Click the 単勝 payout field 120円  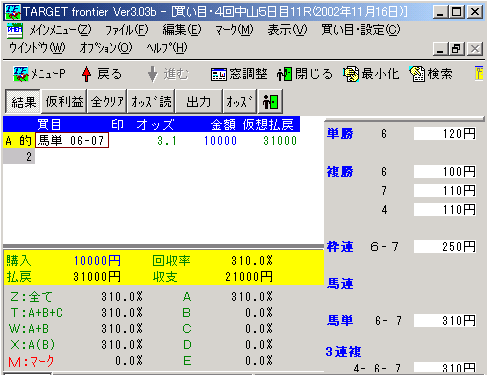point(445,134)
